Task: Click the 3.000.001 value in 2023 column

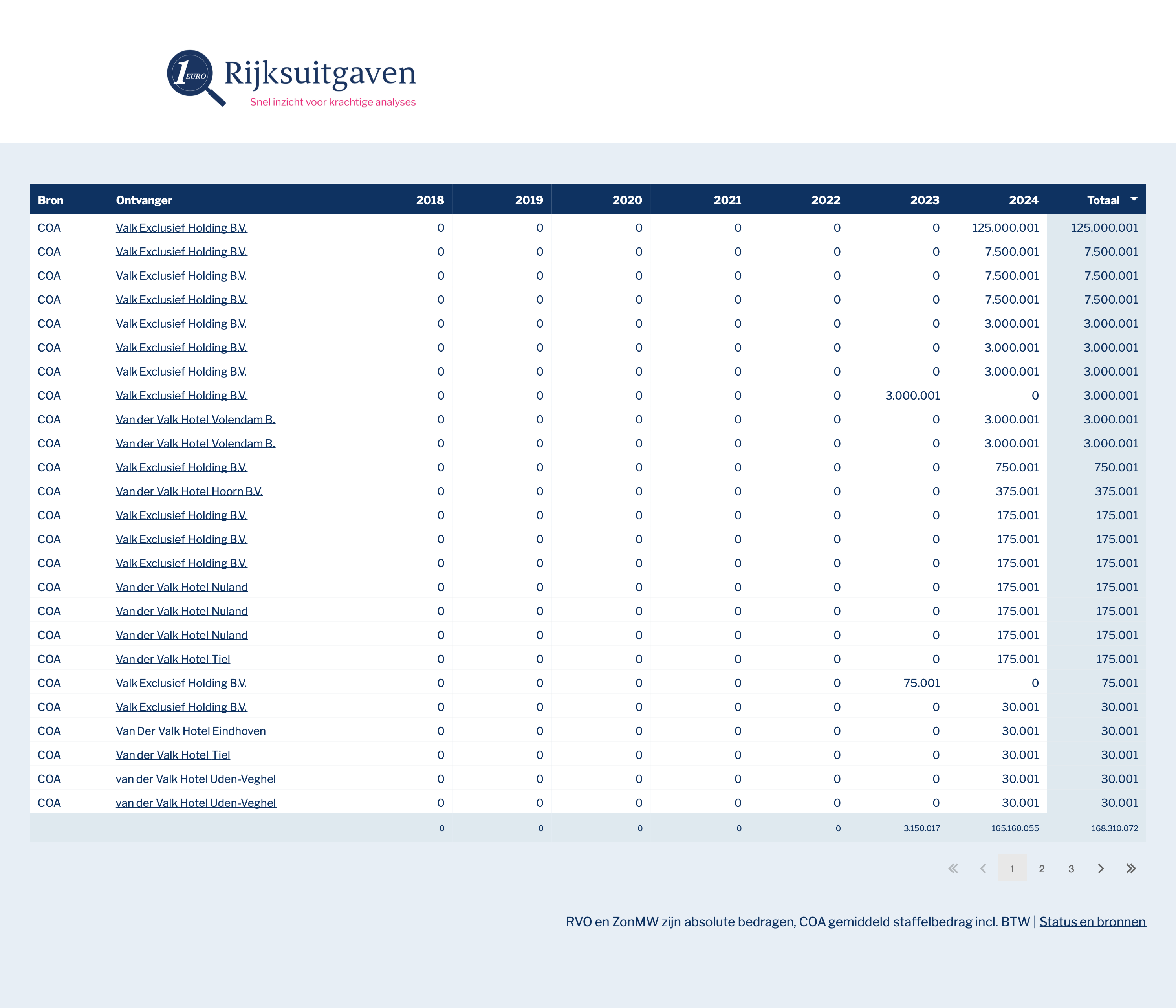Action: click(x=912, y=396)
